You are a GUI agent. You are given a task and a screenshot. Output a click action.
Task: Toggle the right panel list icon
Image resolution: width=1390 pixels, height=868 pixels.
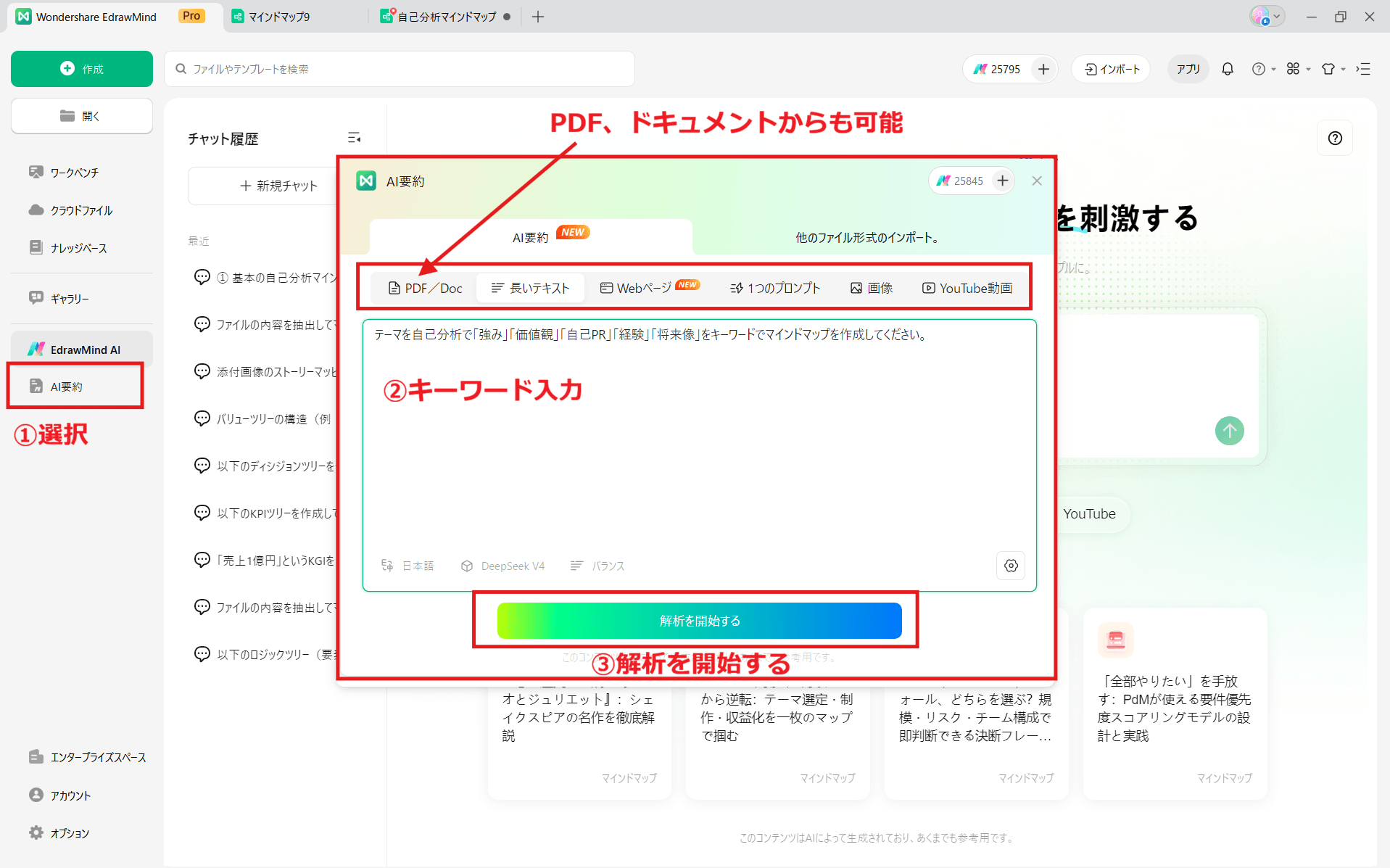coord(1363,69)
